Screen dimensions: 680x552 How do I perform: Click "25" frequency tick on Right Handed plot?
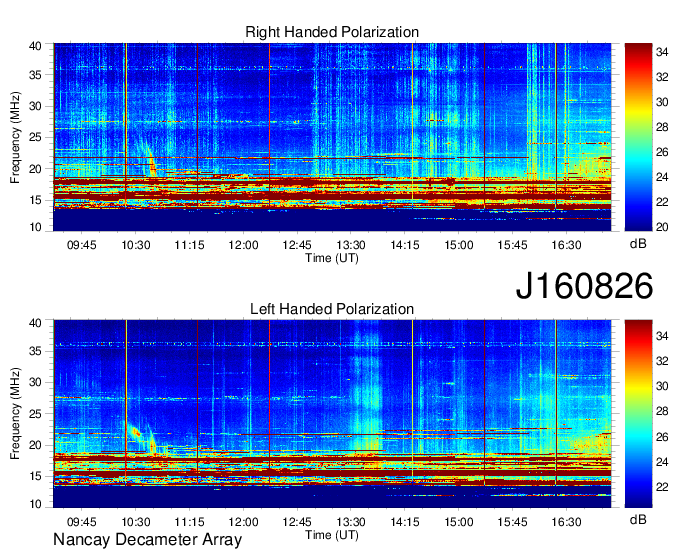35,137
